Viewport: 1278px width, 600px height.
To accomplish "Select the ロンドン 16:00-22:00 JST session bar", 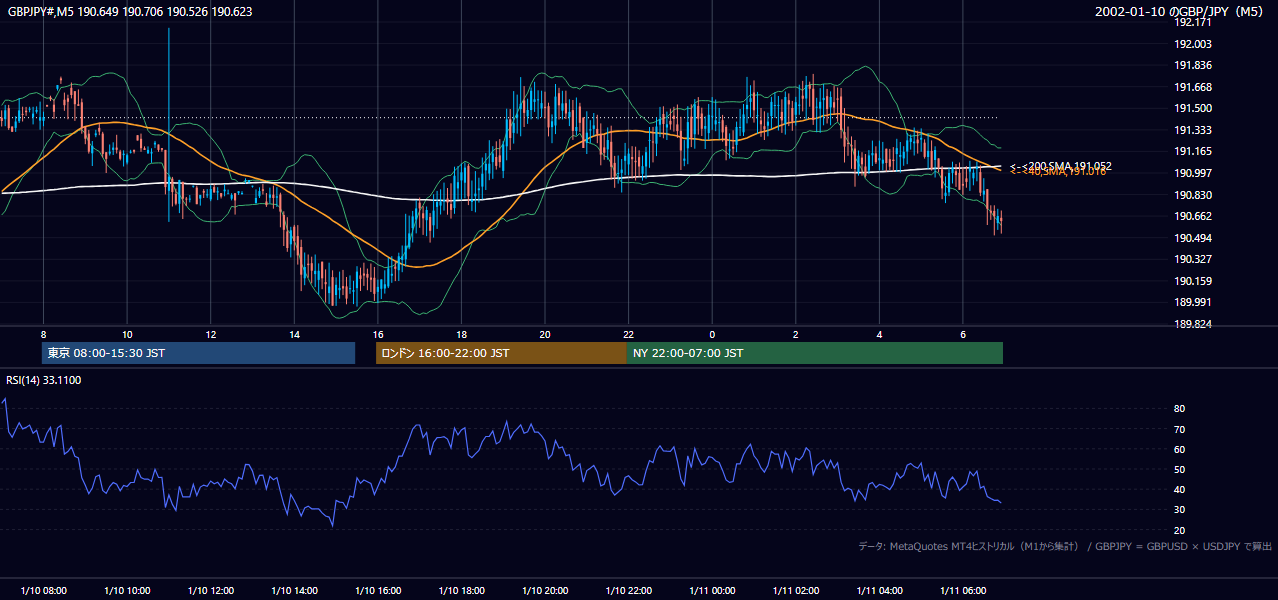I will 501,353.
